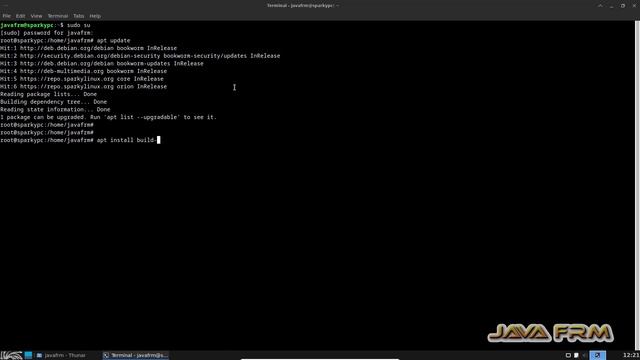This screenshot has height=360, width=640.
Task: Click the security.debian.org Hit:2 line
Action: point(140,56)
